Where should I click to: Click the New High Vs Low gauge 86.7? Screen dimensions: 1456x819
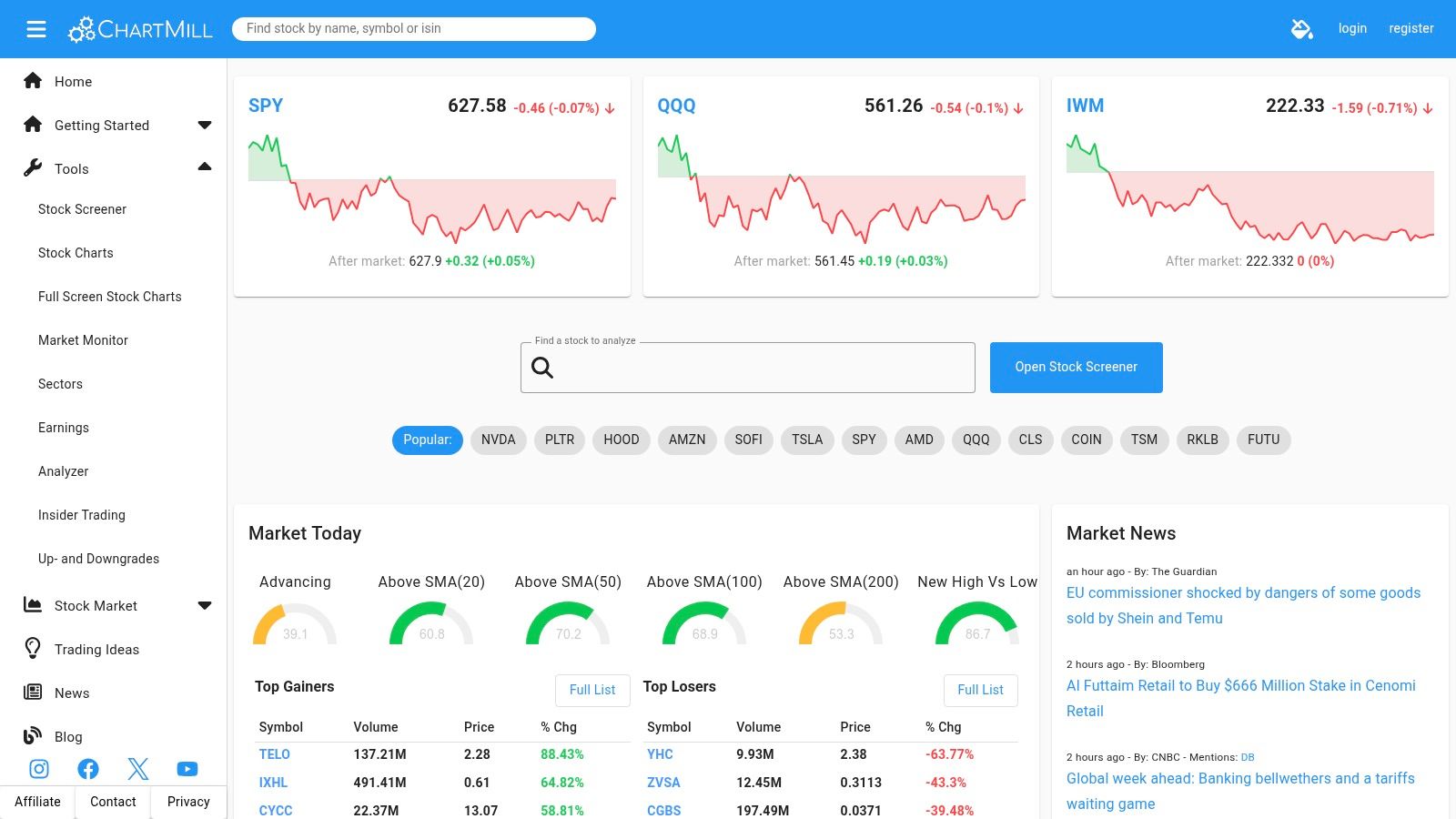click(x=977, y=623)
